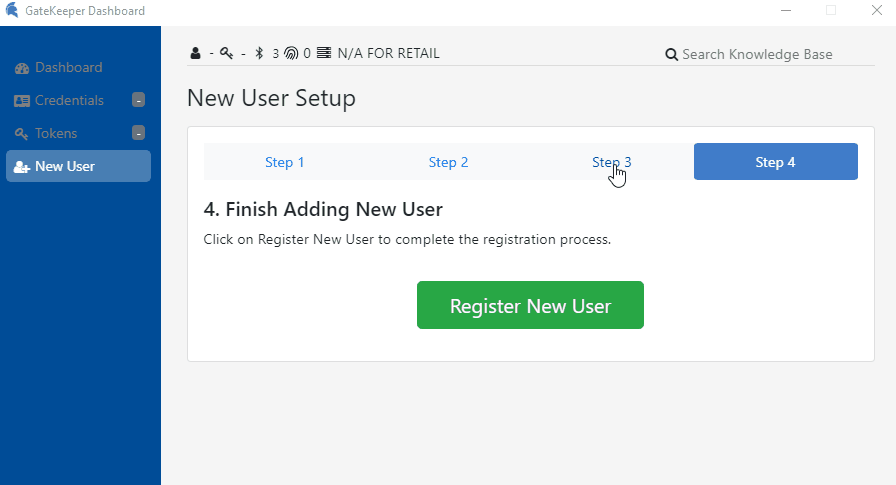Click the Tokens count badge
Image resolution: width=896 pixels, height=485 pixels.
pos(138,133)
